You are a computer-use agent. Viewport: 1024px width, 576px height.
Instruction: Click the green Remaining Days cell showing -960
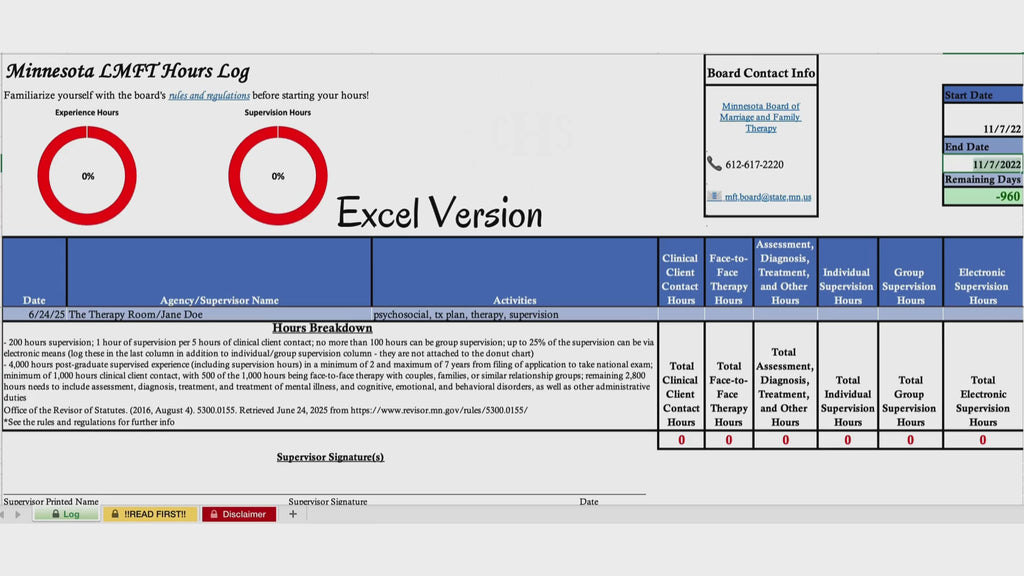[x=983, y=196]
